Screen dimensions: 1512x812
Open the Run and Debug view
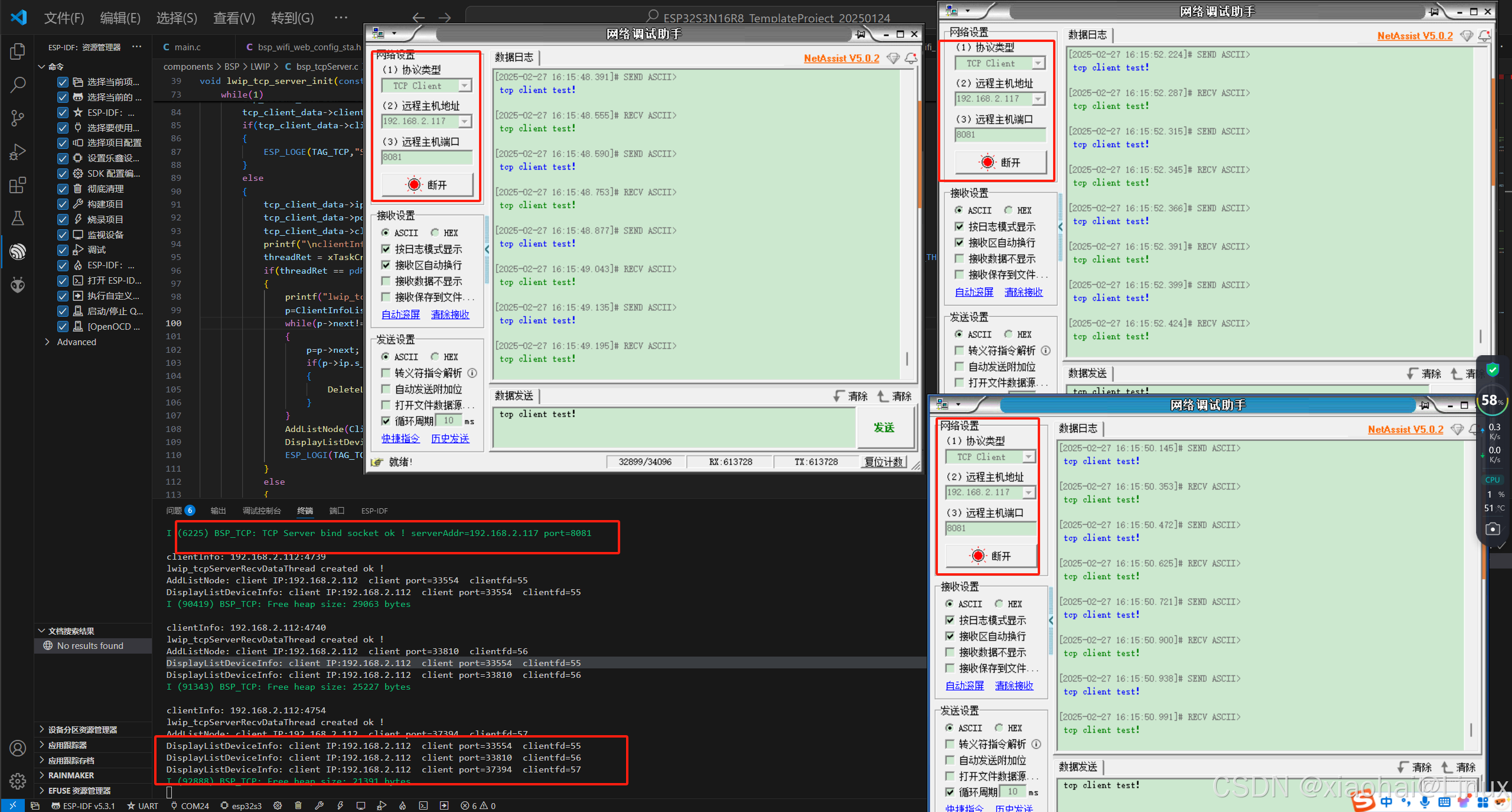(17, 151)
